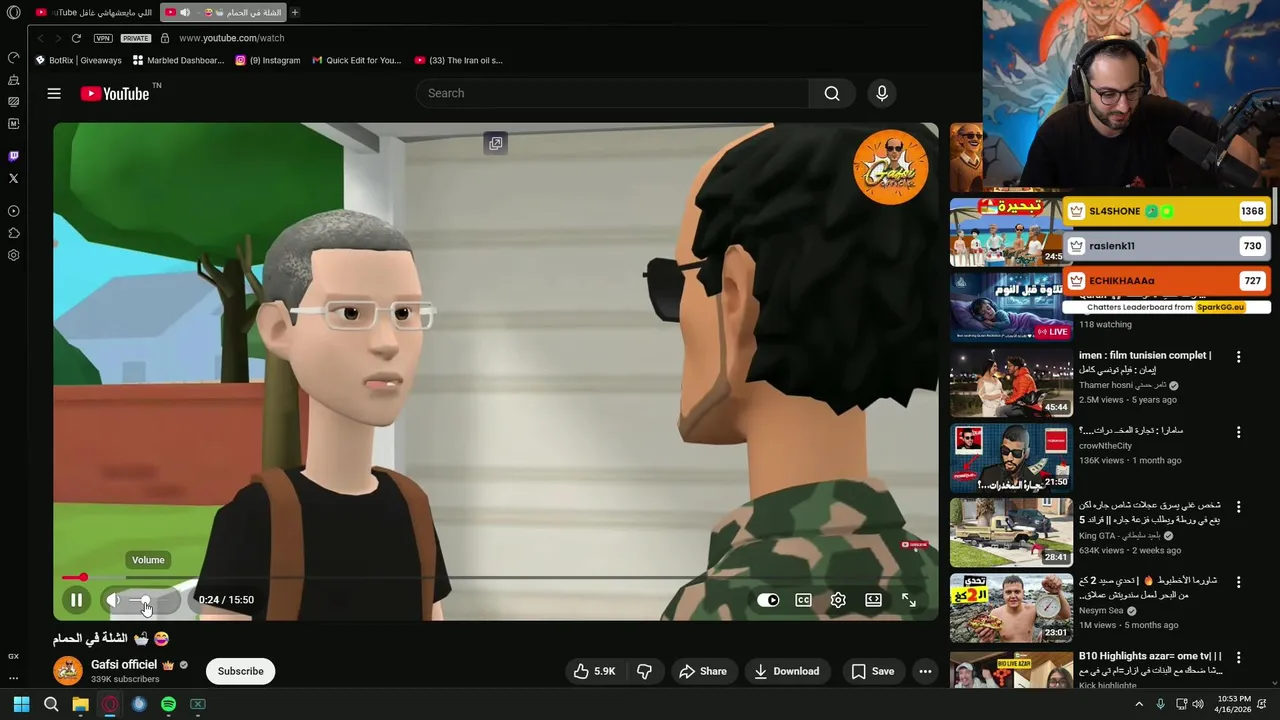Open the Marbled Dashboard bookmark
This screenshot has height=720, width=1280.
click(179, 60)
